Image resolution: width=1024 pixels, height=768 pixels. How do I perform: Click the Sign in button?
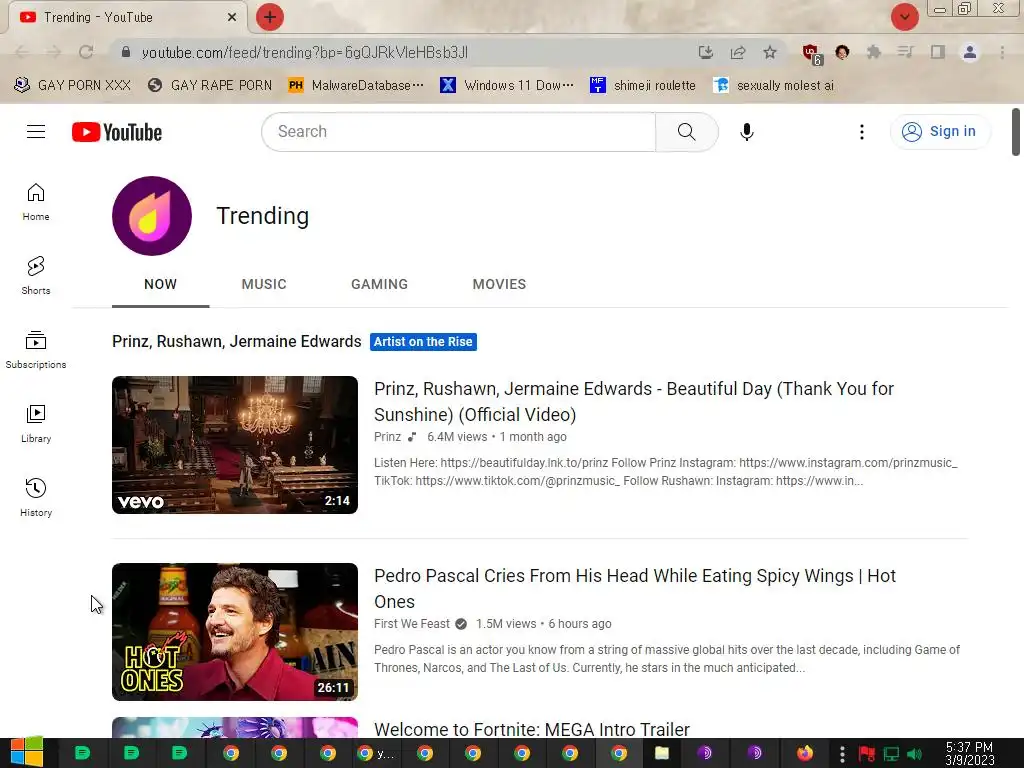(939, 131)
